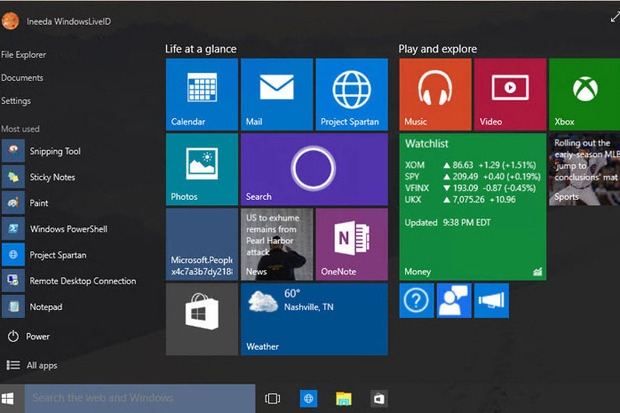The width and height of the screenshot is (620, 413).
Task: Open the OneNote tile
Action: pos(351,244)
